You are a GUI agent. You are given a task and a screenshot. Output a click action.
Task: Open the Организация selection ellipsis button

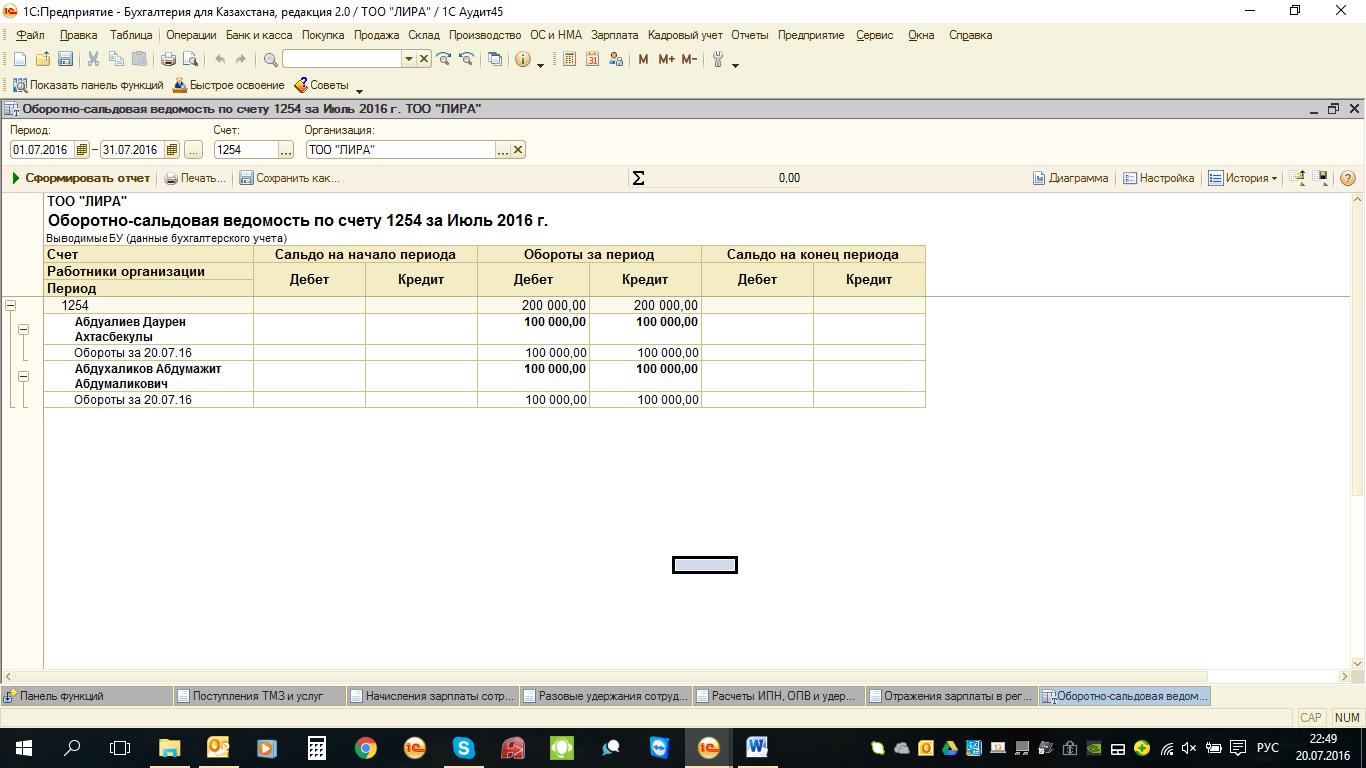(503, 150)
